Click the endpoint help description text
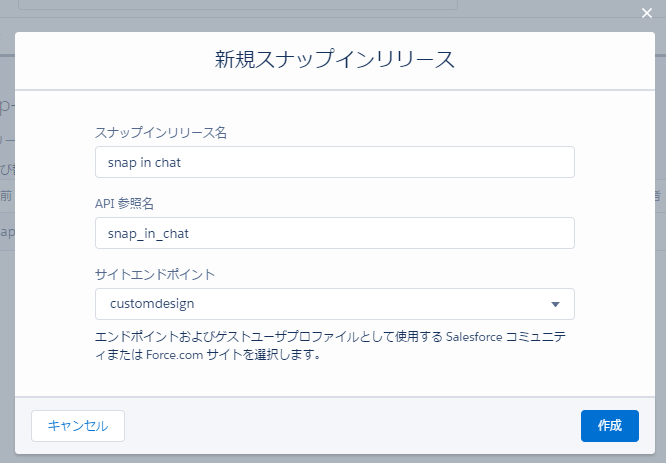The image size is (666, 463). pos(330,345)
